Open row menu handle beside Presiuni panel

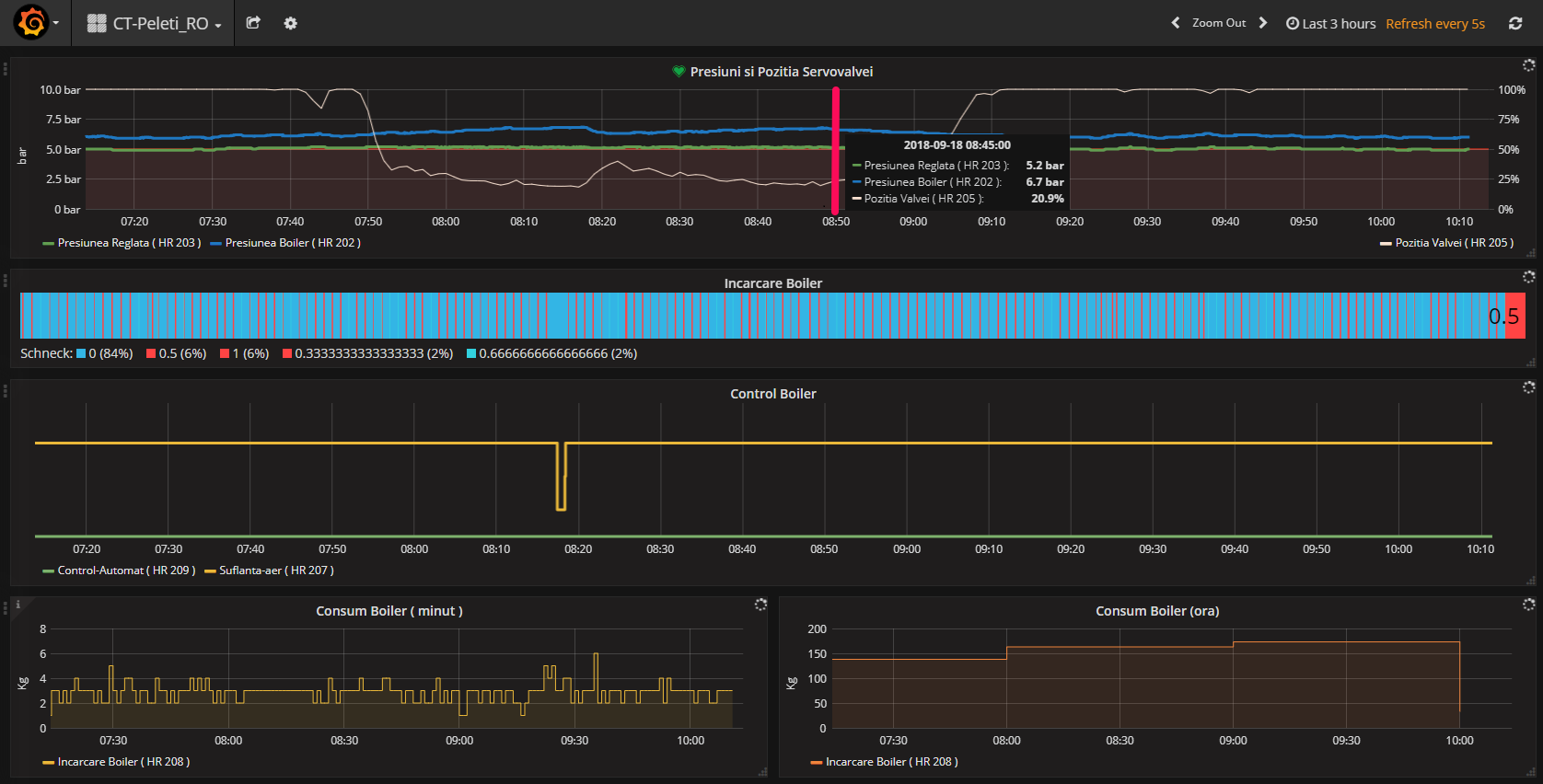pyautogui.click(x=5, y=69)
